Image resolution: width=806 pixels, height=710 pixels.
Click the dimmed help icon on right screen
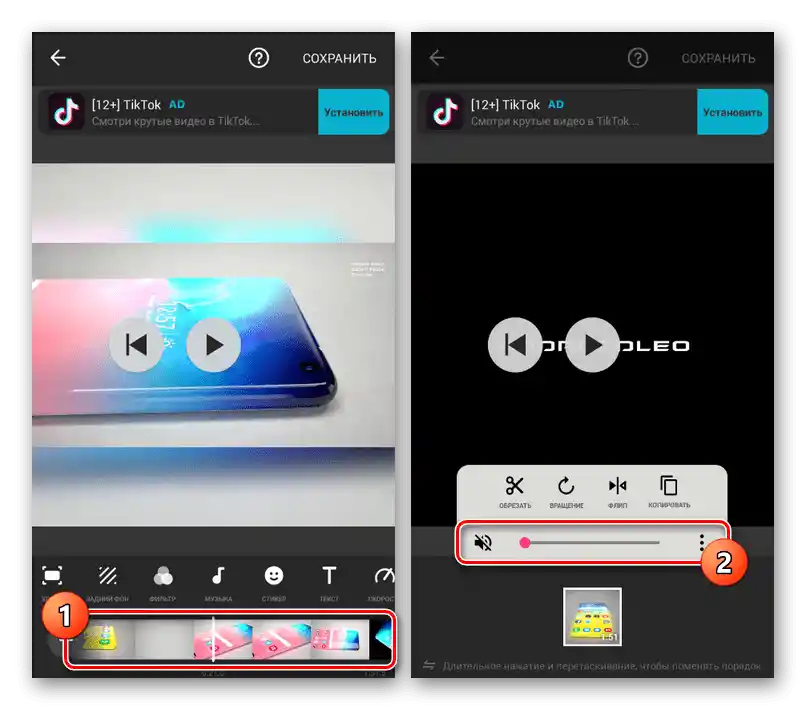[x=637, y=58]
